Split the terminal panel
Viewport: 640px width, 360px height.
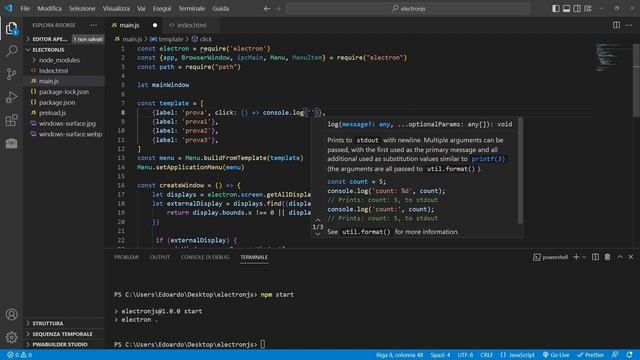pos(596,257)
